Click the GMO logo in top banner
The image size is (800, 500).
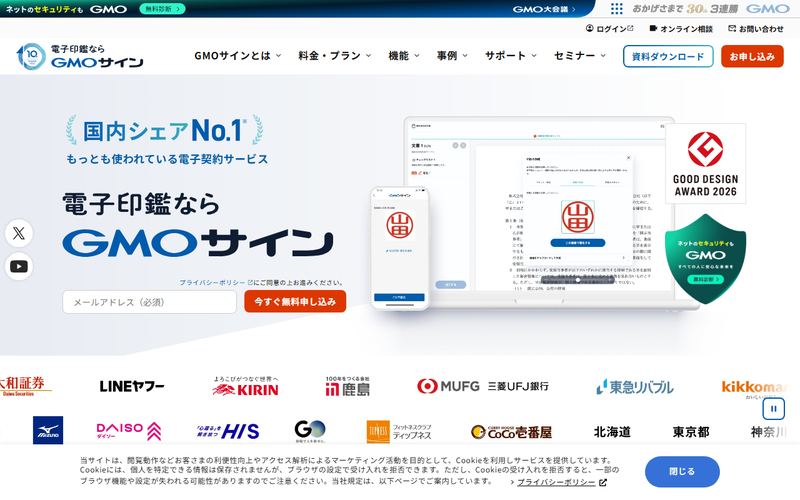108,9
